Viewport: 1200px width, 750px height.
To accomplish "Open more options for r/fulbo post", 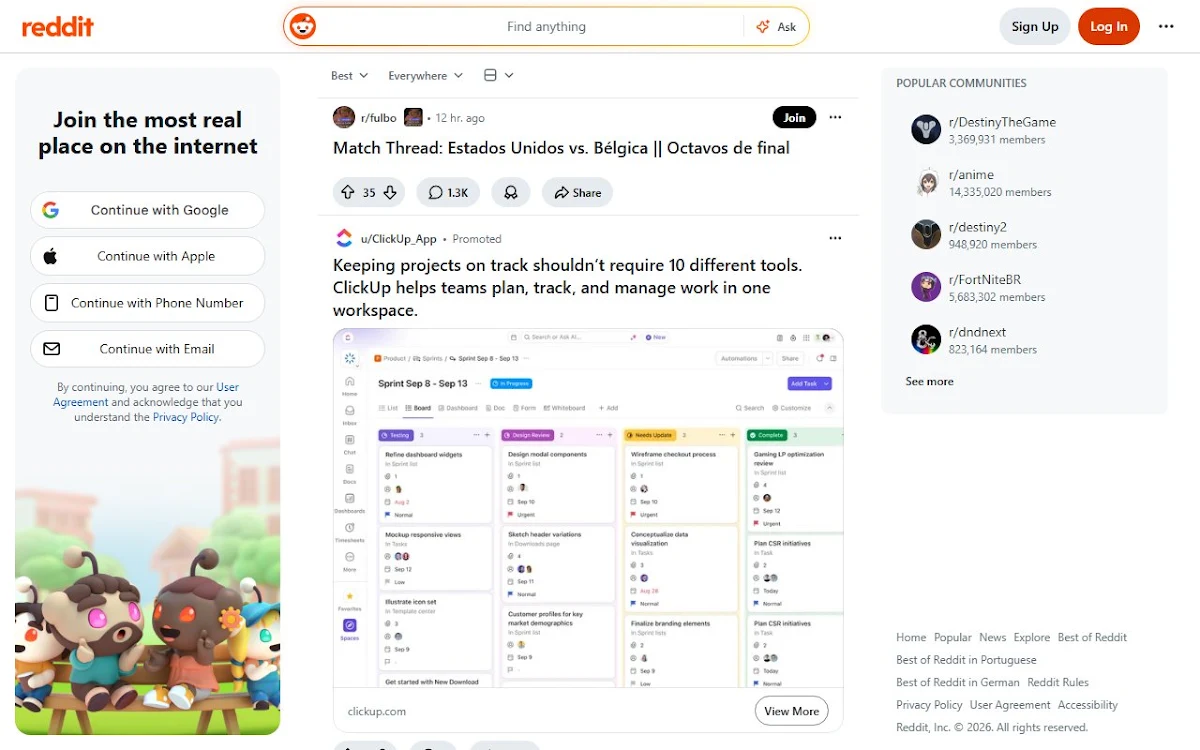I will [x=835, y=117].
